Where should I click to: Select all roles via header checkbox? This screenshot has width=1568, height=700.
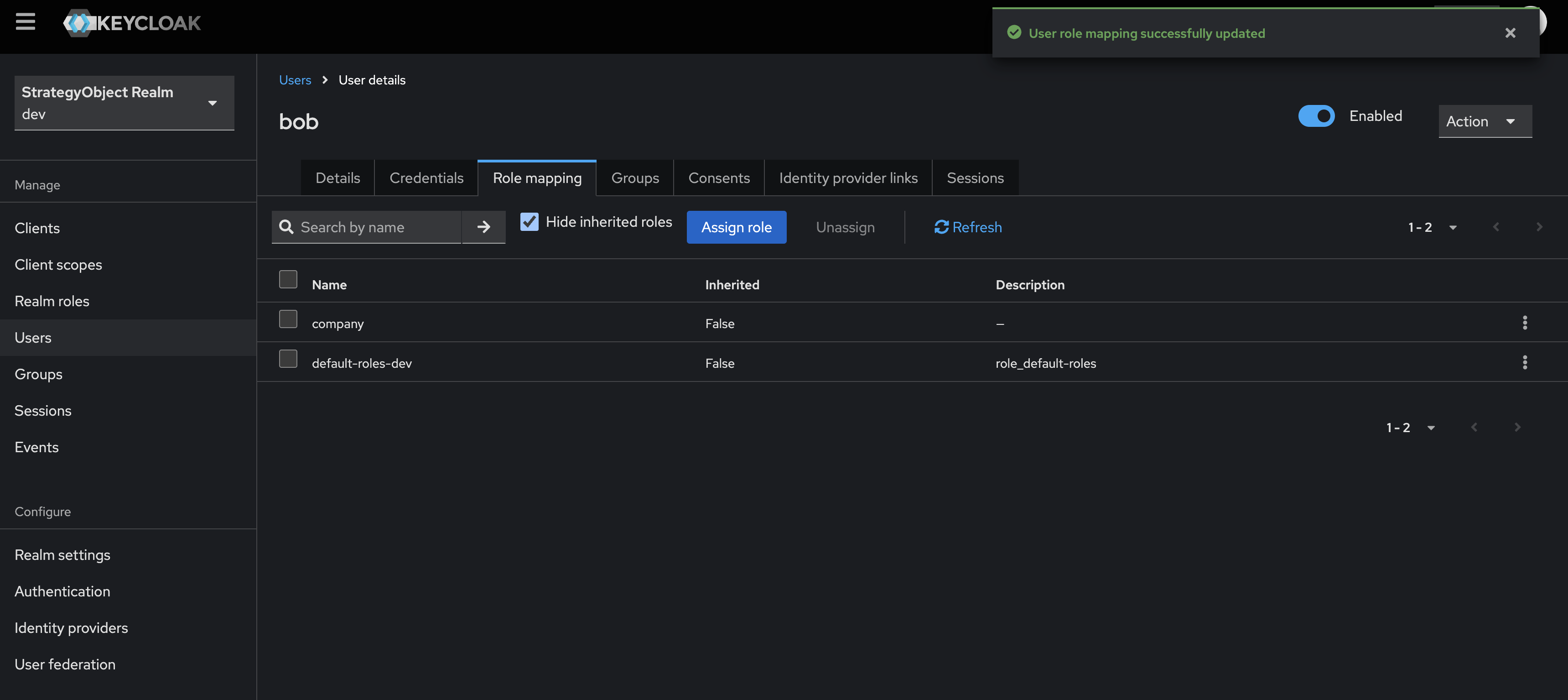[288, 280]
